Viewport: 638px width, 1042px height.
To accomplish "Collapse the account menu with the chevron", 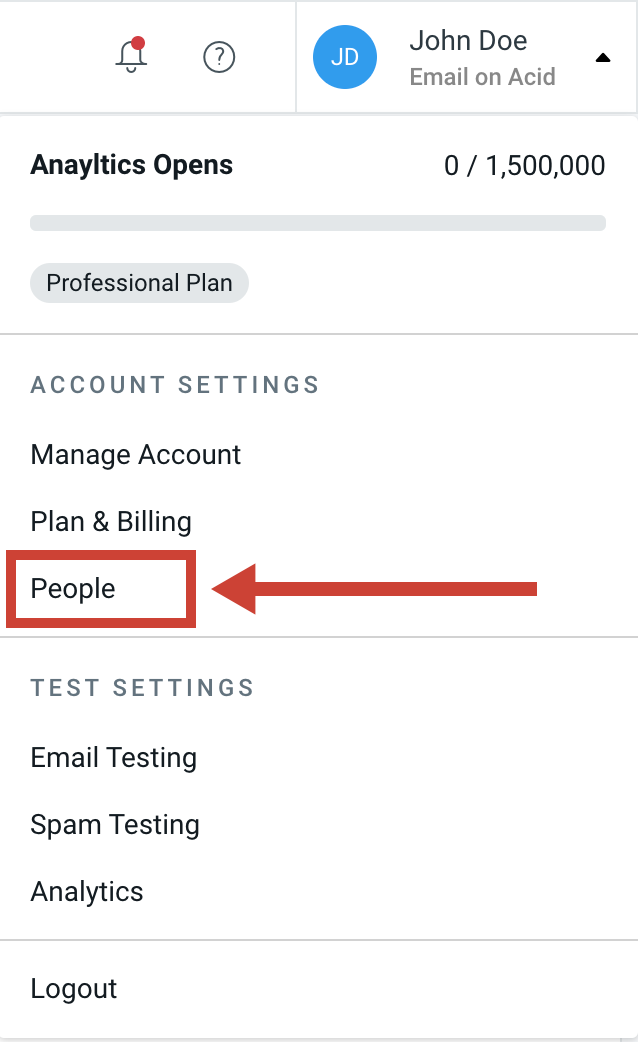I will pos(603,59).
